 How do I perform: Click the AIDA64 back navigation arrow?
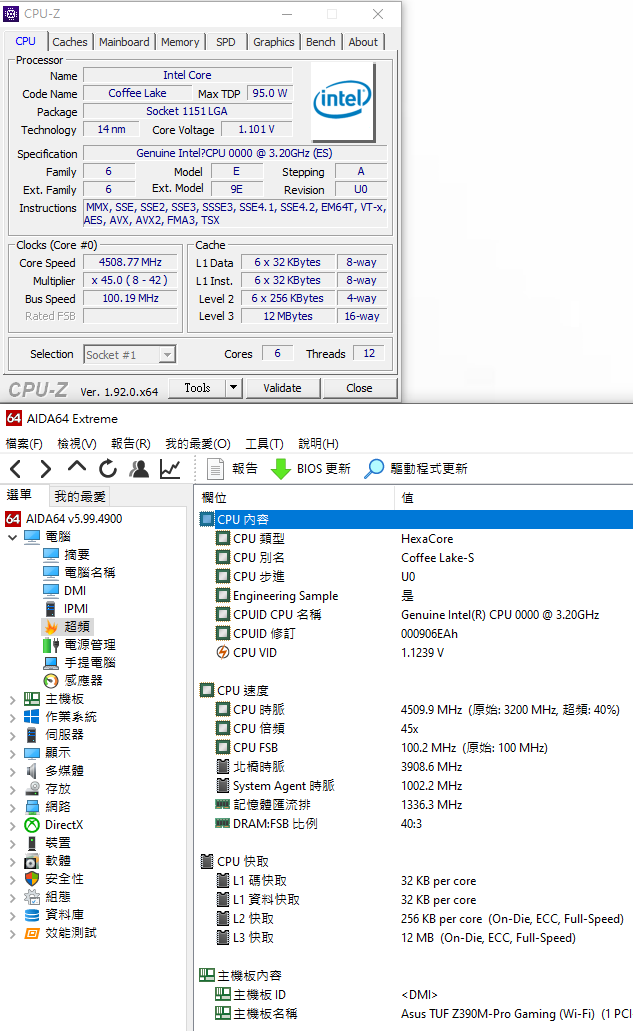click(x=16, y=469)
